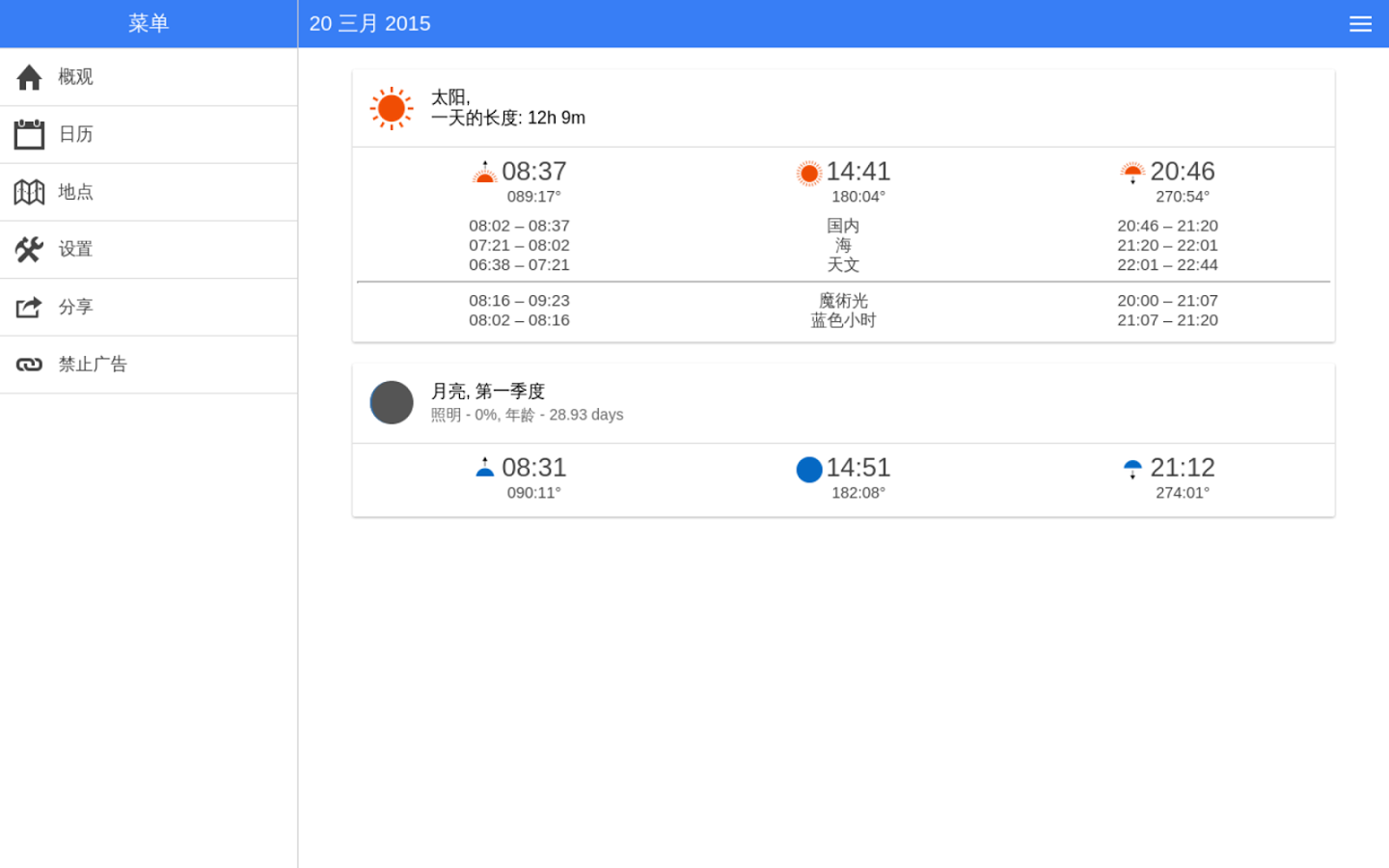This screenshot has width=1389, height=868.
Task: Click the sunrise time 08:37
Action: coord(534,171)
